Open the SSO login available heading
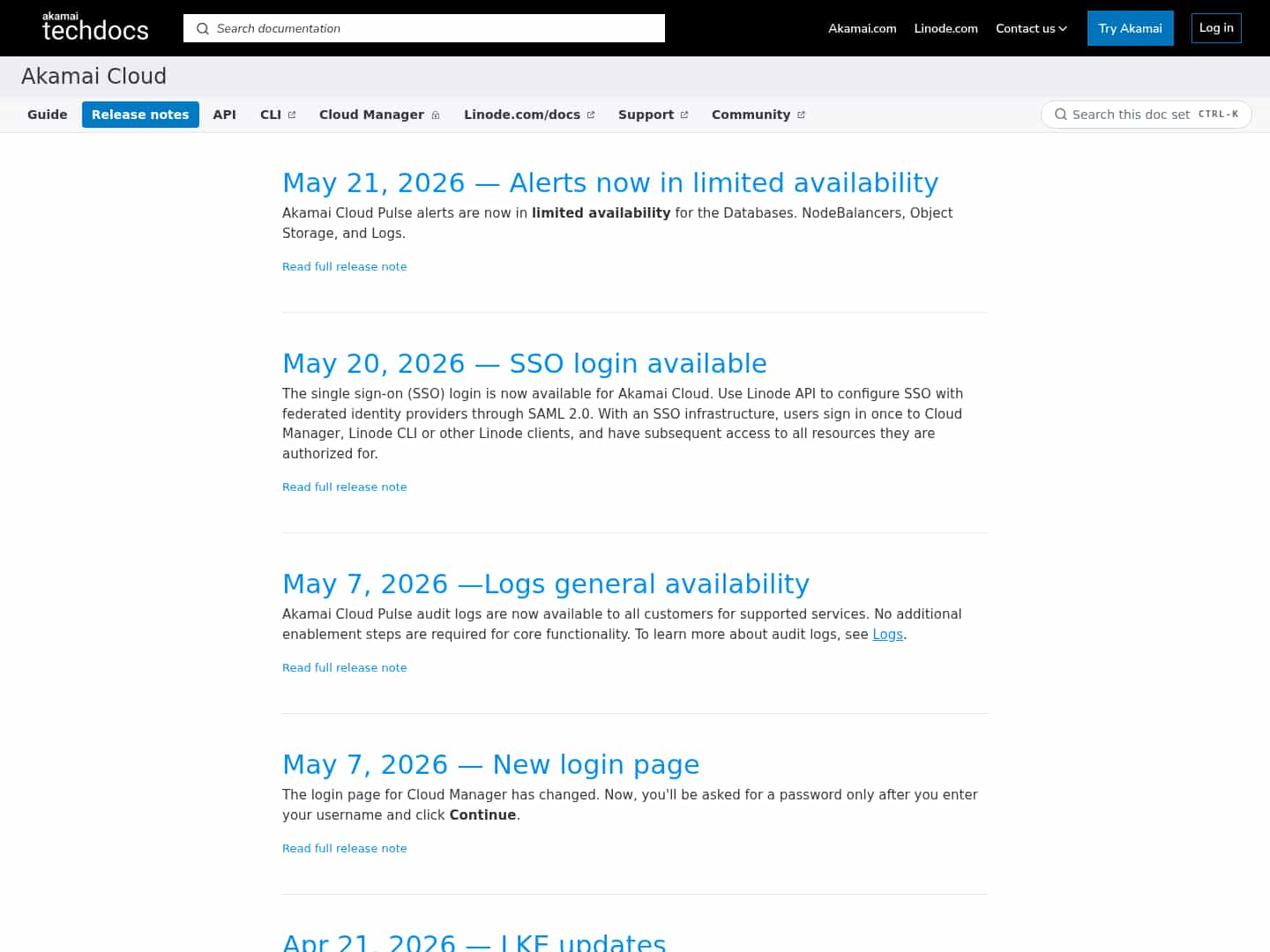The width and height of the screenshot is (1270, 952). (525, 363)
